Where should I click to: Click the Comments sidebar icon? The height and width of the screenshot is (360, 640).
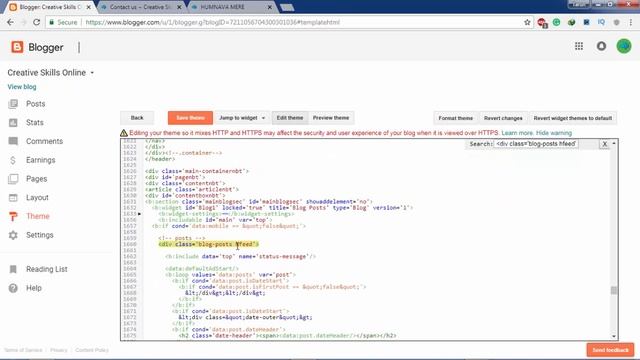click(x=13, y=141)
